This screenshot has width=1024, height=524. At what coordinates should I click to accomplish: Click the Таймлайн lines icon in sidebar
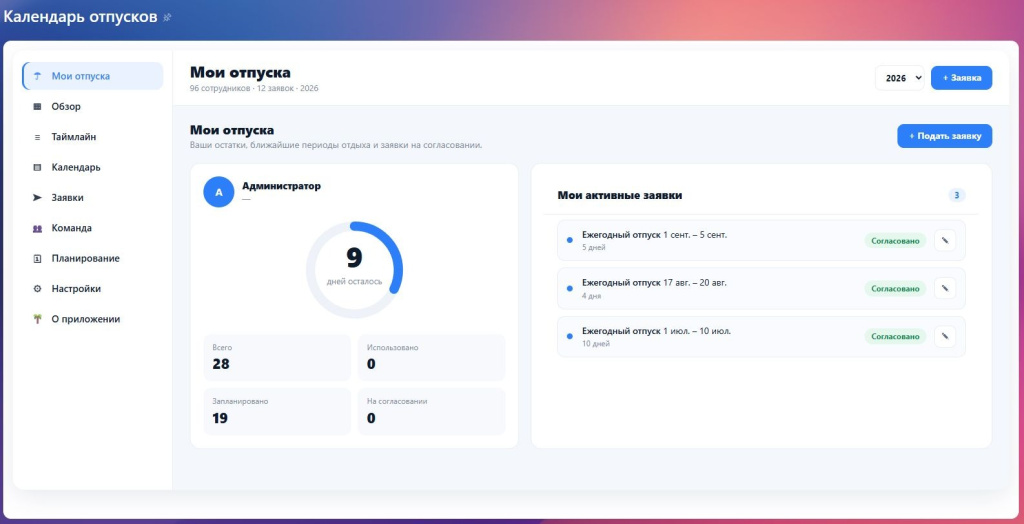(x=37, y=137)
